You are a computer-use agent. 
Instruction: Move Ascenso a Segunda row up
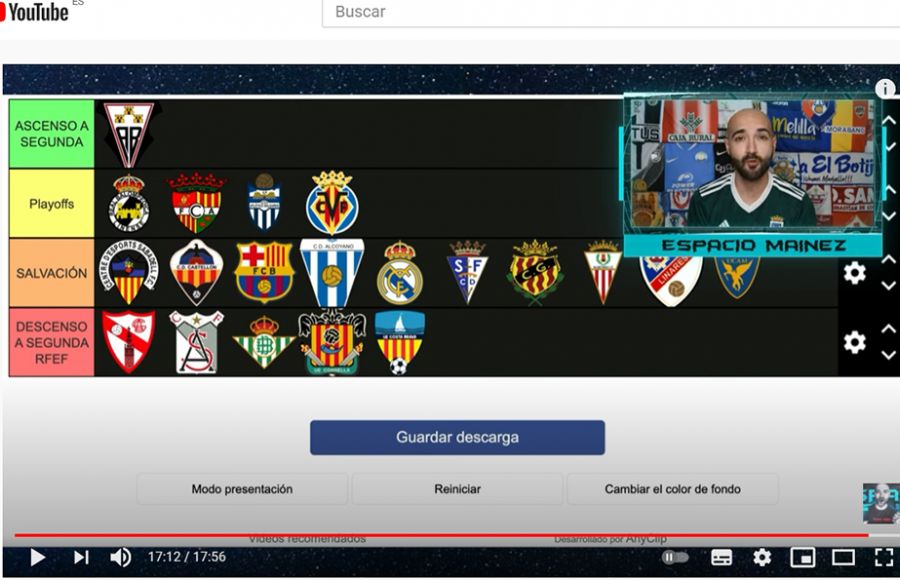point(889,121)
